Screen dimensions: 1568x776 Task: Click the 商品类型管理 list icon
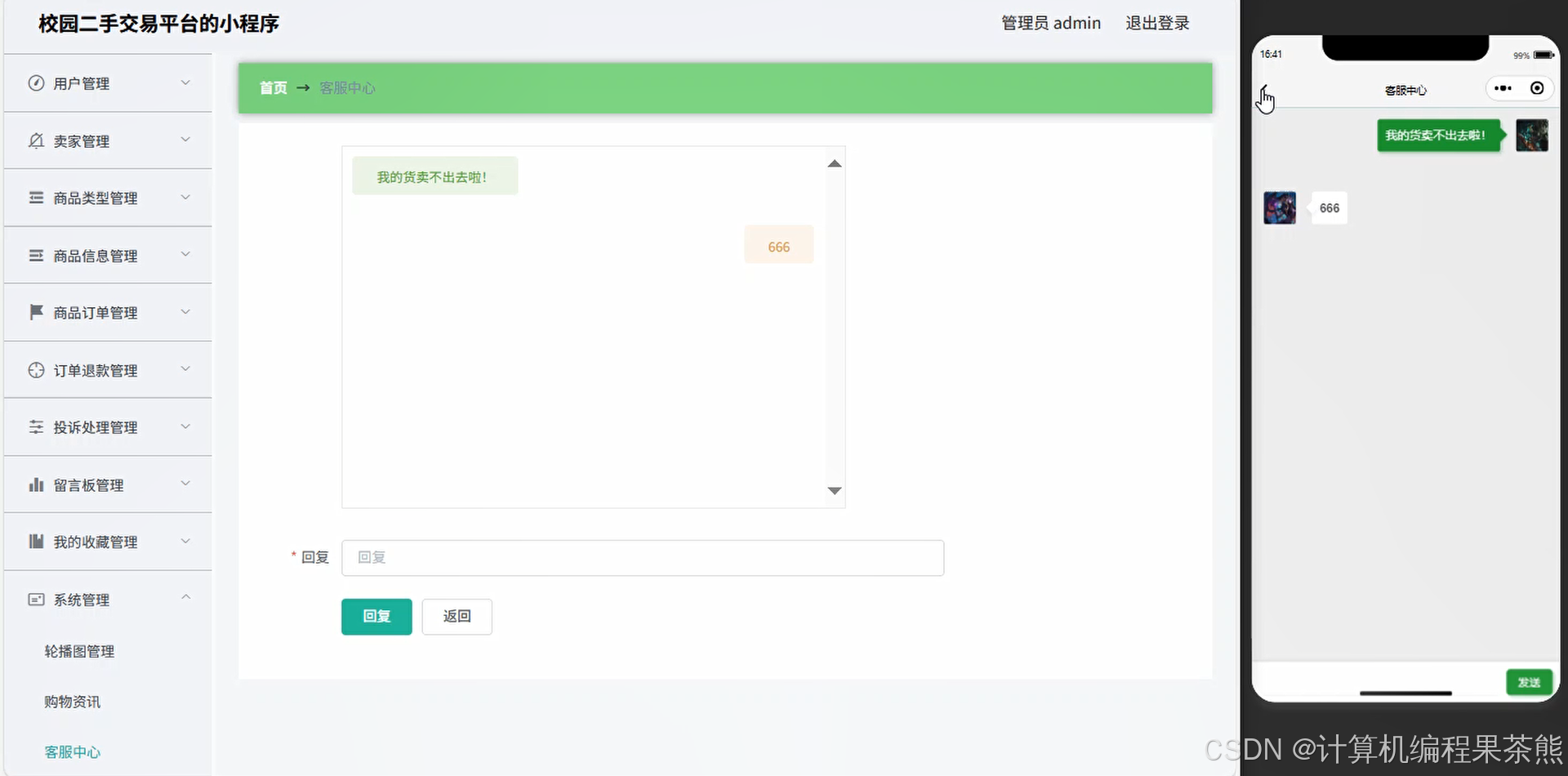click(36, 198)
